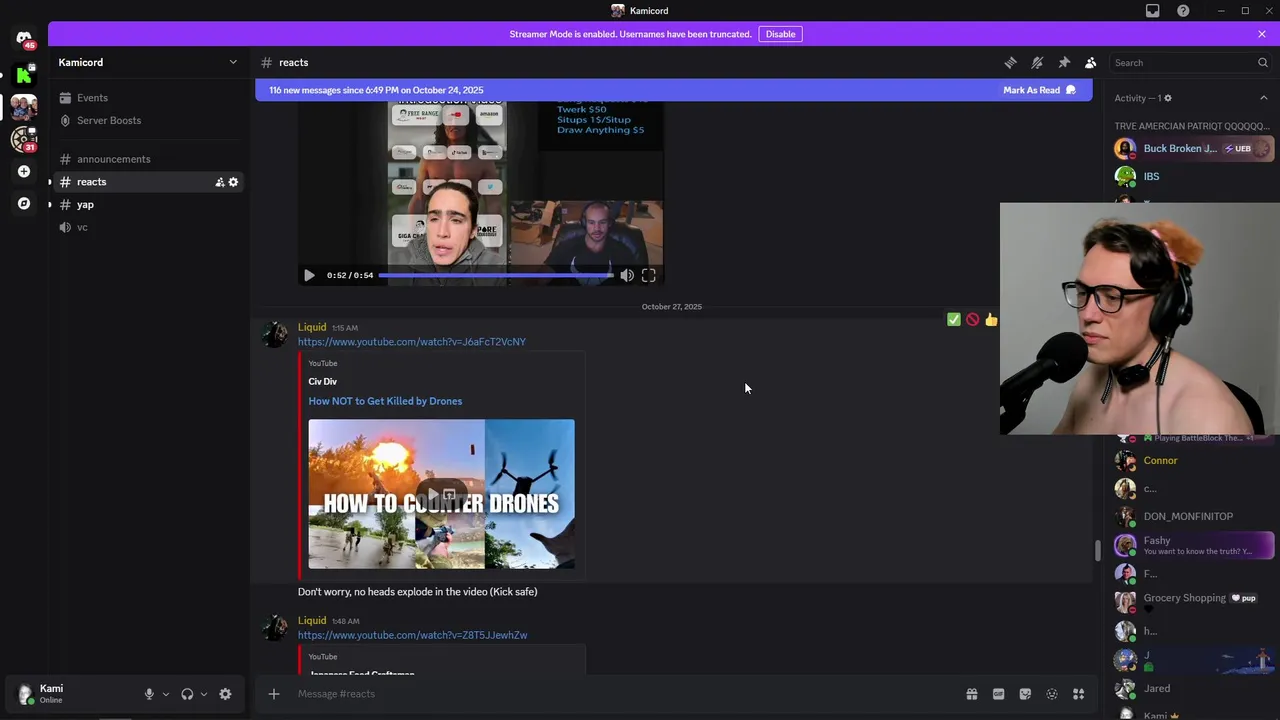Send a gift icon in message bar
1280x720 pixels.
pyautogui.click(x=971, y=694)
